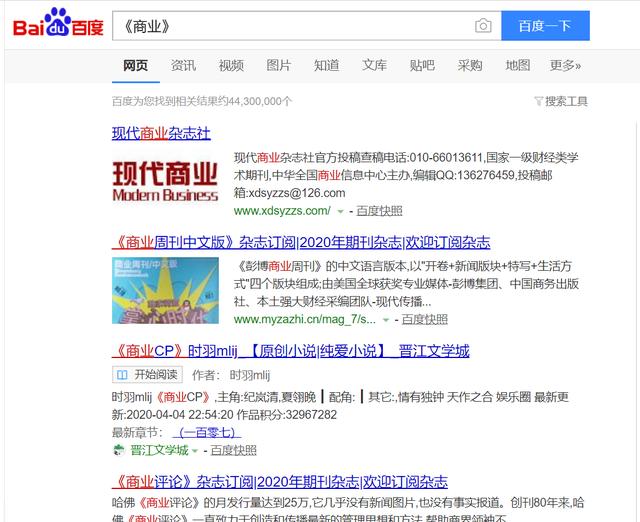Open 《商业CP》时羽mlij 晋江文学城 result link
This screenshot has height=522, width=640.
291,351
